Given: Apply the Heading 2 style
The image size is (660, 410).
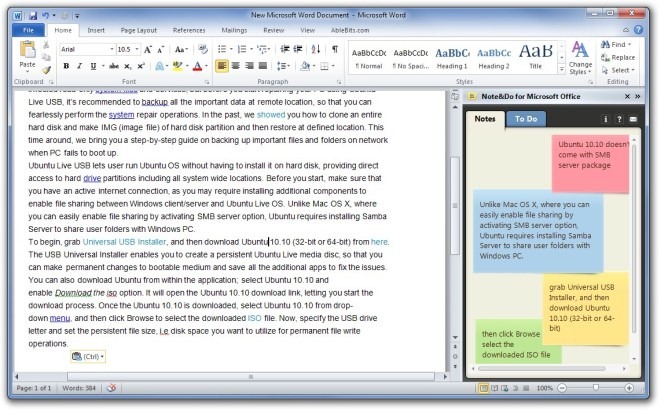Looking at the screenshot, I should (x=494, y=59).
